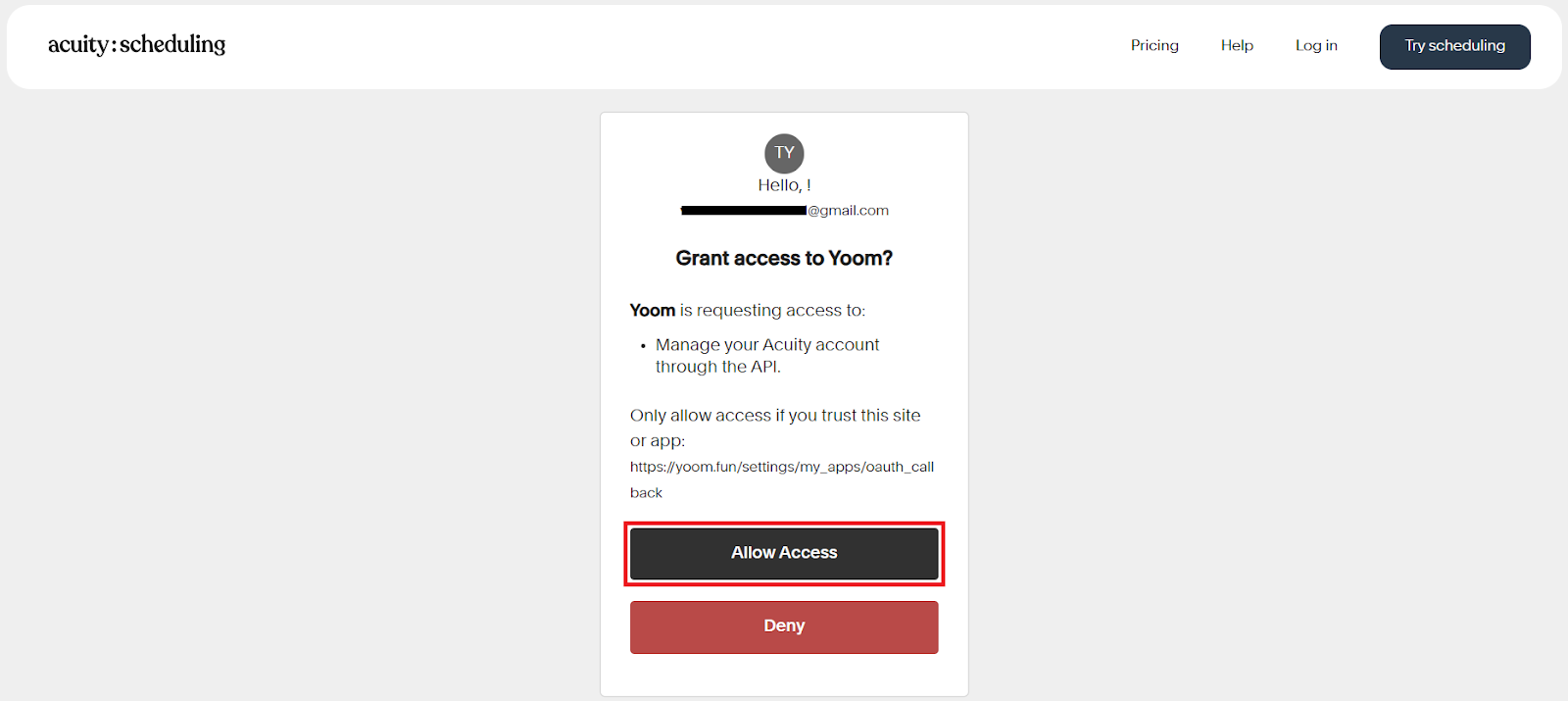
Task: Click the word 'back' under the URL
Action: tap(646, 493)
